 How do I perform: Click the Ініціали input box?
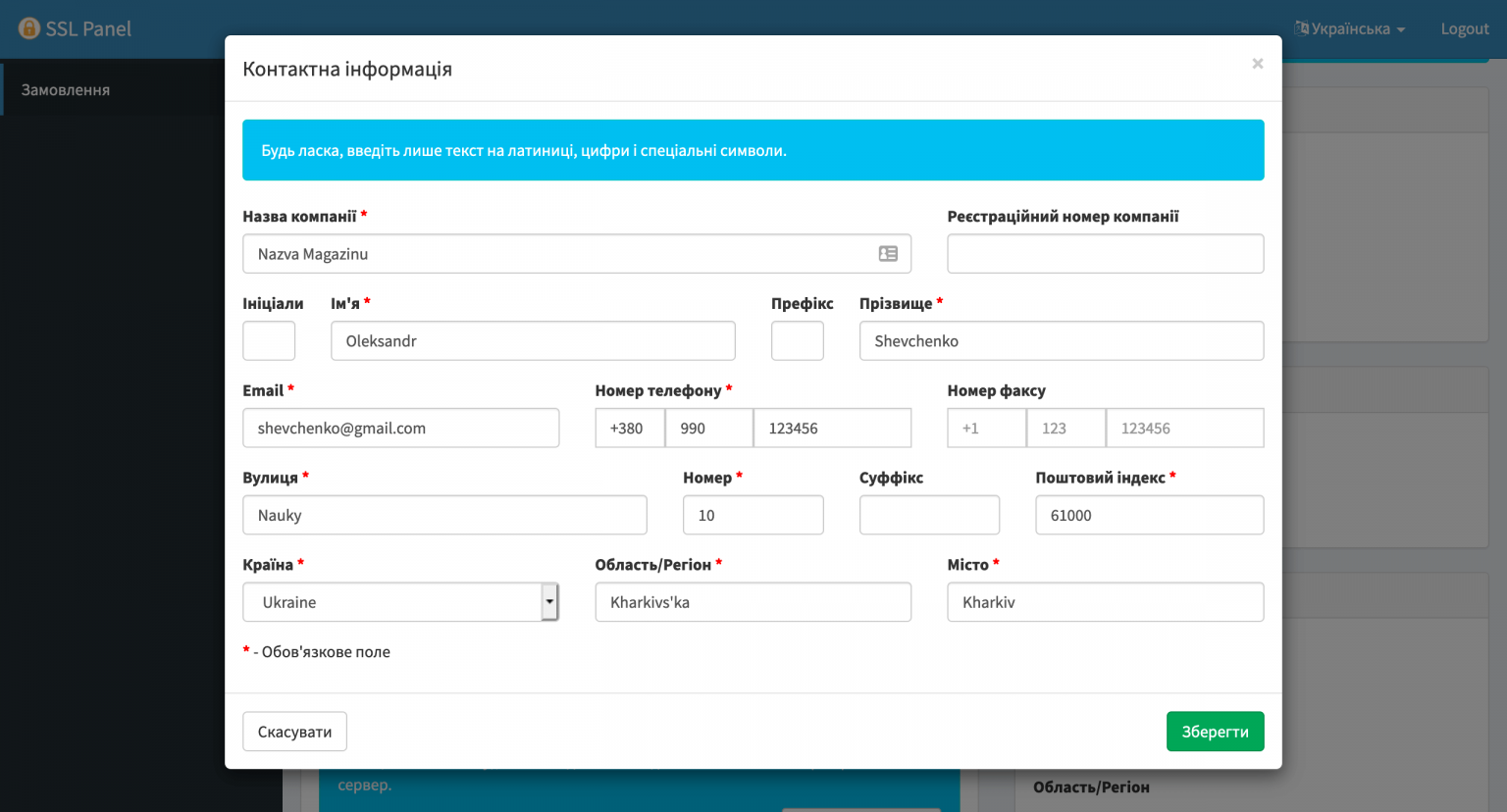click(269, 341)
